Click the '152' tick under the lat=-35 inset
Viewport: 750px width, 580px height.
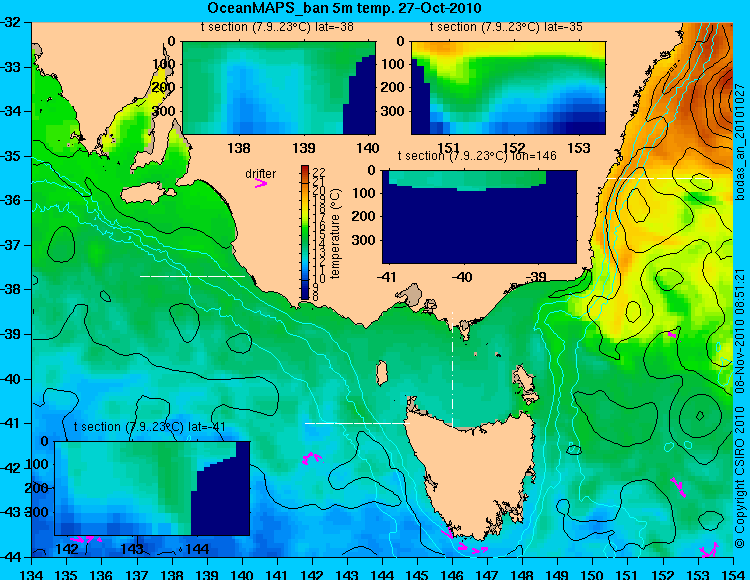[514, 148]
